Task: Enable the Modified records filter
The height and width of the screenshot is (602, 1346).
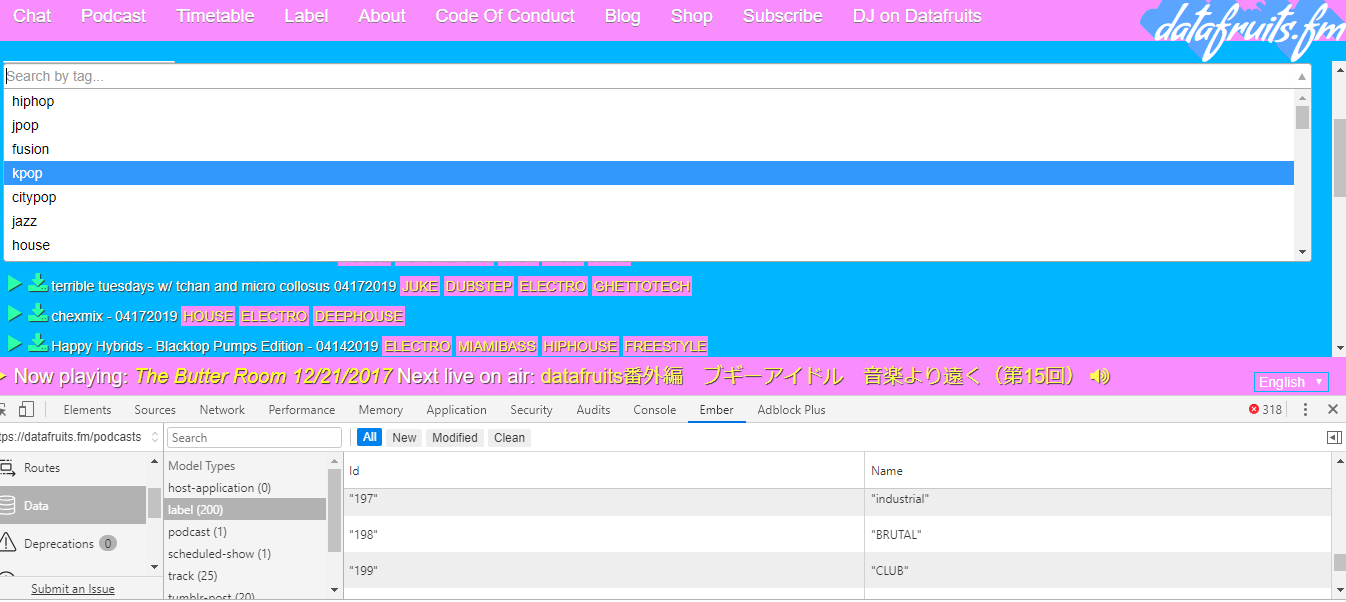Action: tap(455, 437)
